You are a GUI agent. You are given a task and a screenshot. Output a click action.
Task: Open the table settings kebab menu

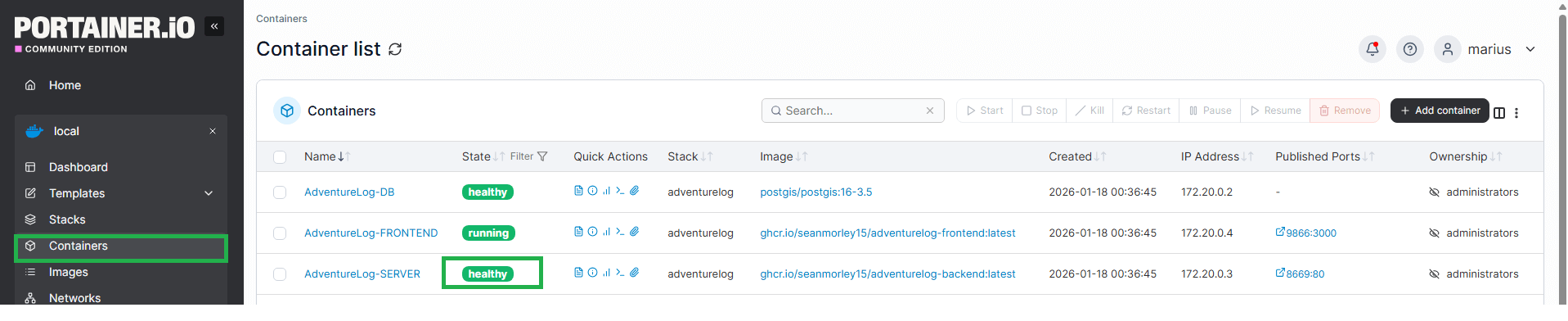(x=1516, y=113)
